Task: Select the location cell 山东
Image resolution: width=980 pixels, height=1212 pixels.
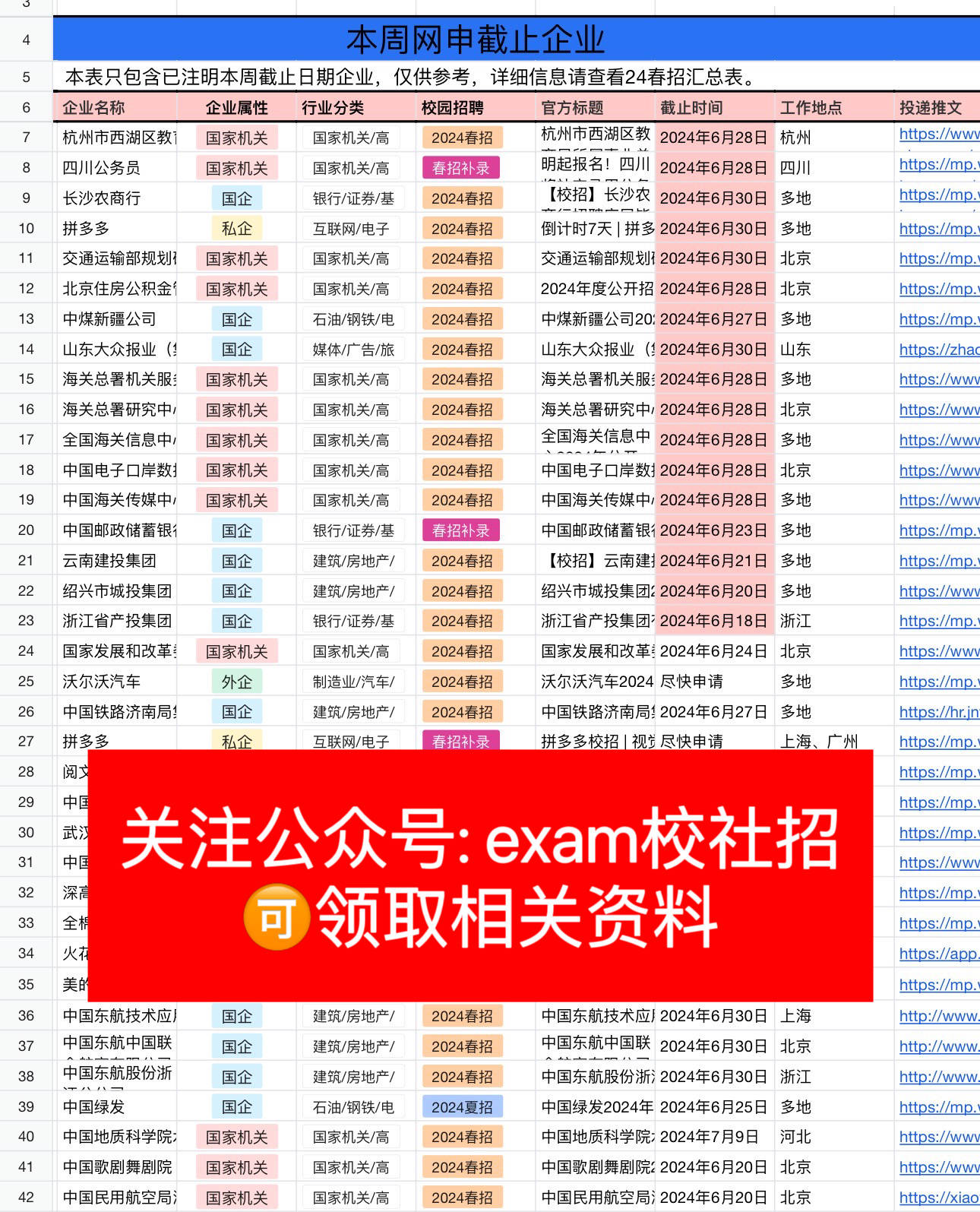Action: click(833, 350)
